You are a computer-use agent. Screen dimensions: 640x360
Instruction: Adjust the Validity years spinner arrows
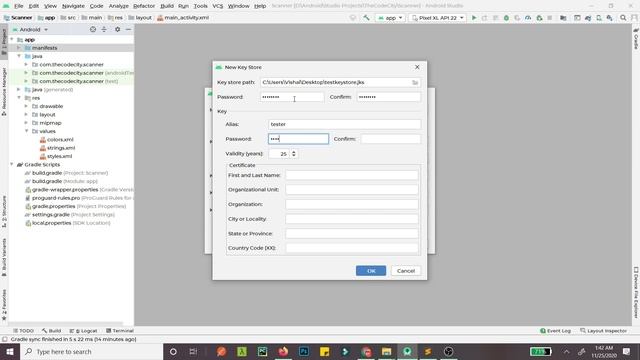pos(293,154)
